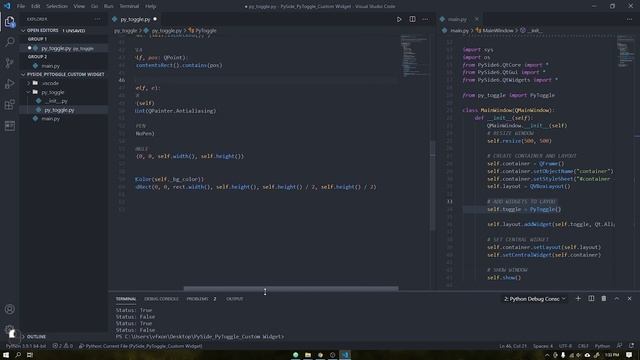640x360 pixels.
Task: Open the feedback icon in status bar
Action: [x=620, y=346]
